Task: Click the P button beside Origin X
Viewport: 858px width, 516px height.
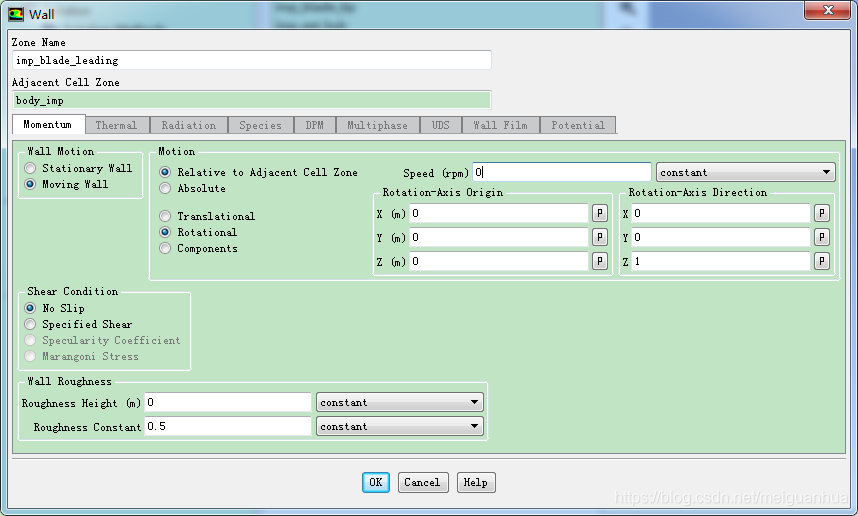Action: (600, 213)
